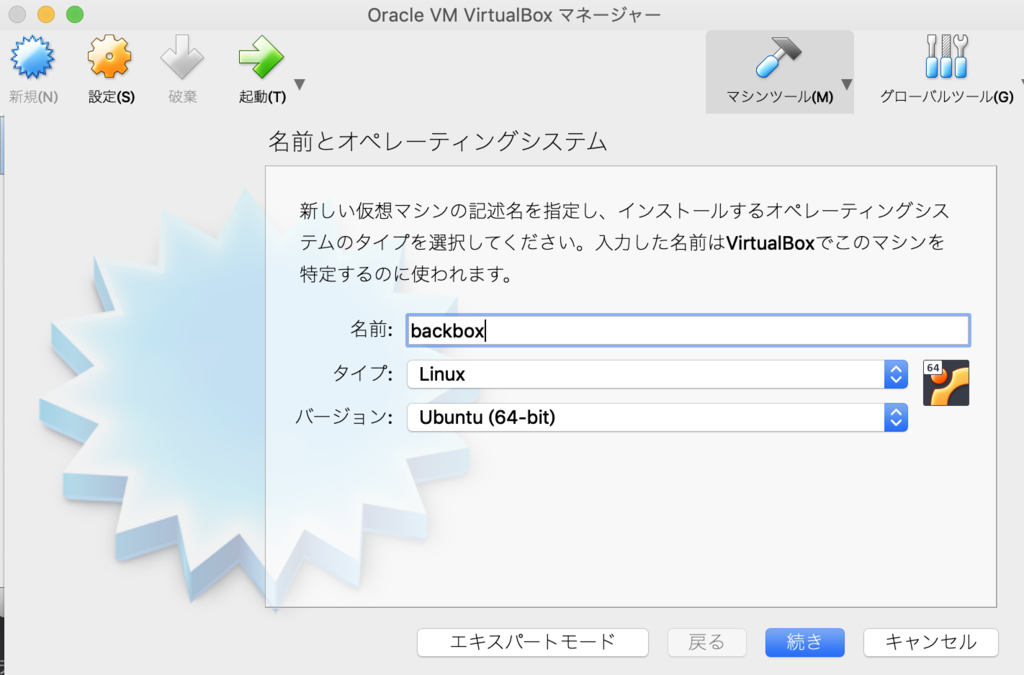Expand the Start (起動) dropdown arrow
This screenshot has width=1024, height=675.
(x=300, y=84)
